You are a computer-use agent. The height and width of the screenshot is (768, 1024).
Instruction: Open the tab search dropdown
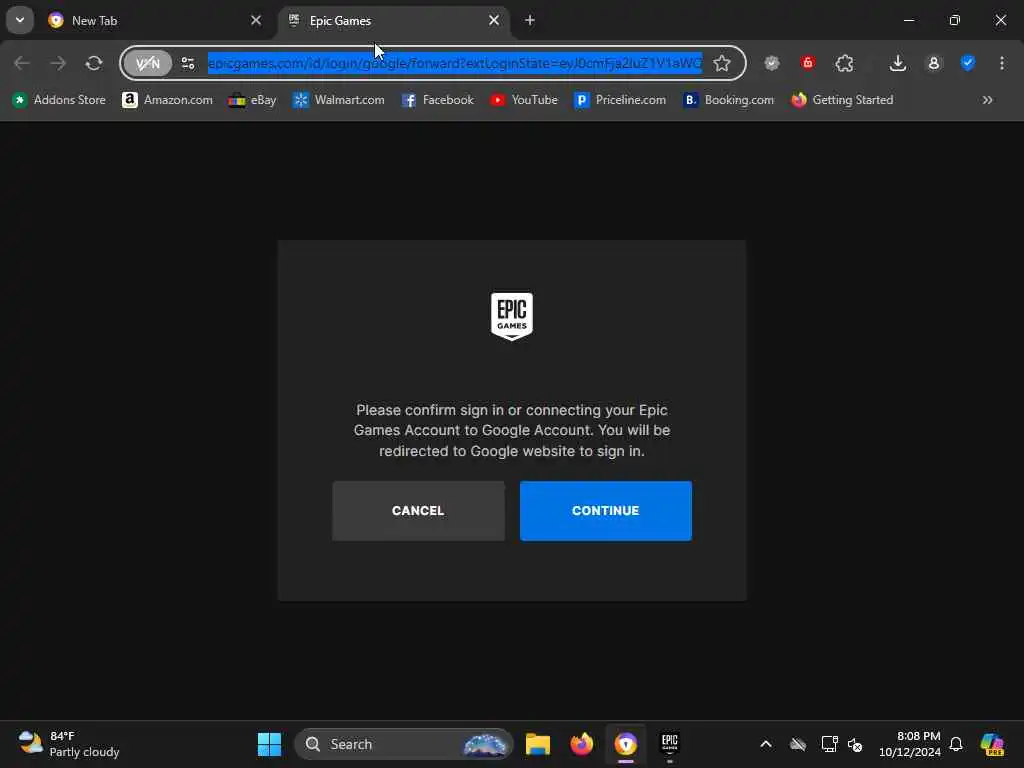click(x=20, y=20)
